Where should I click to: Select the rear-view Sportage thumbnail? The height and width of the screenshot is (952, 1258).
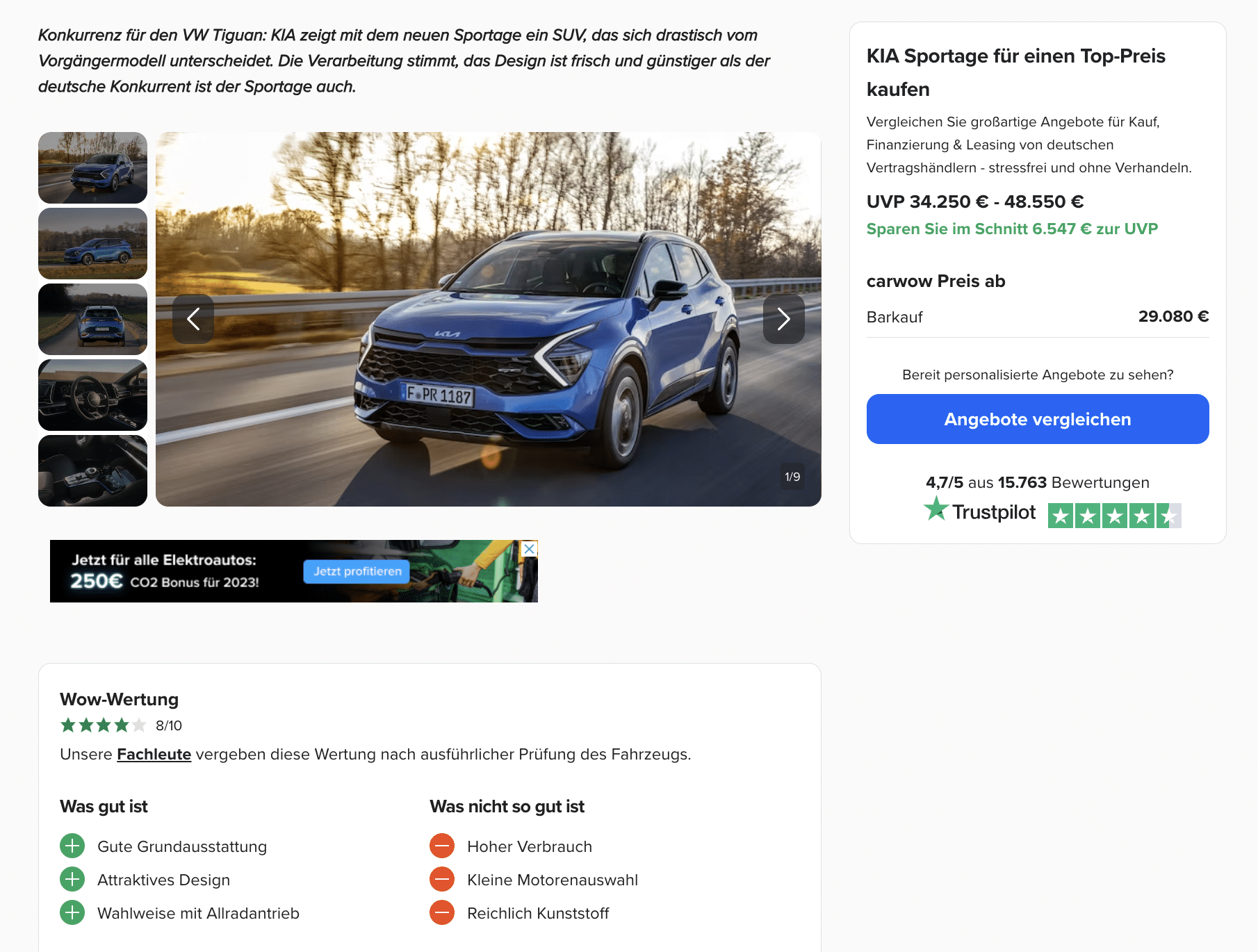click(x=92, y=319)
